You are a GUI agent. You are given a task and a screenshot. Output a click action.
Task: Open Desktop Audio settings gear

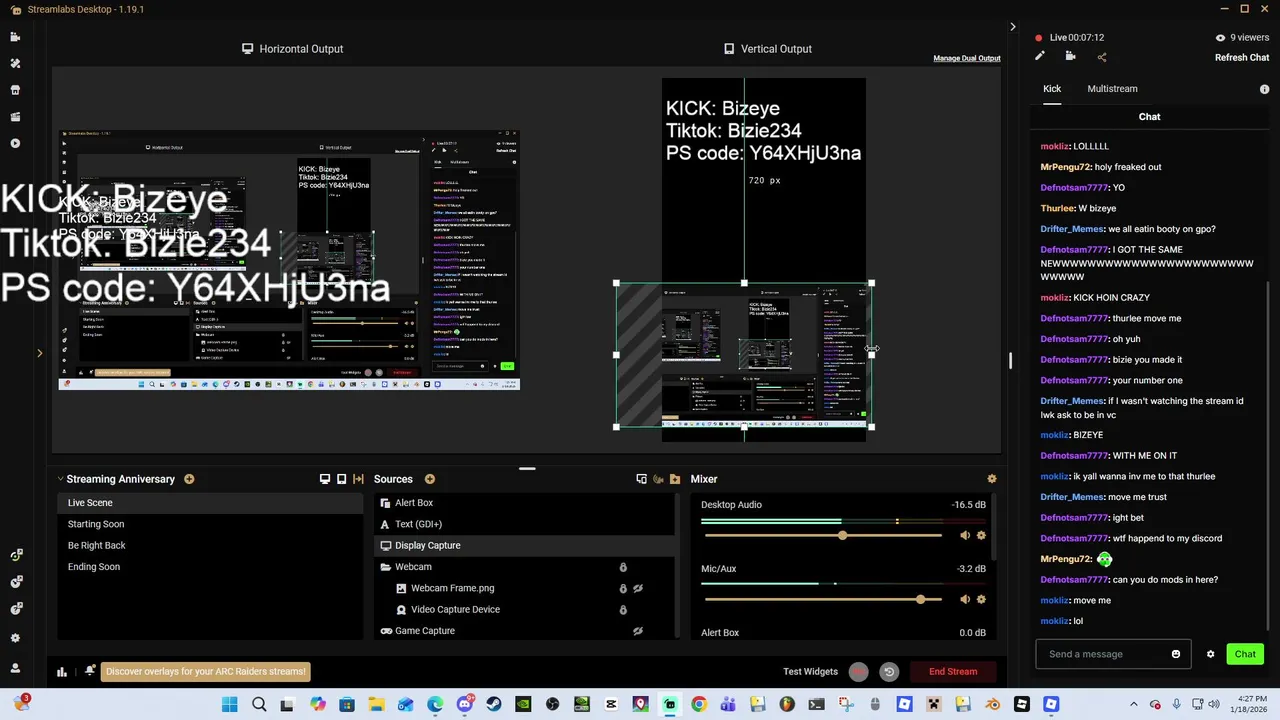click(x=981, y=536)
